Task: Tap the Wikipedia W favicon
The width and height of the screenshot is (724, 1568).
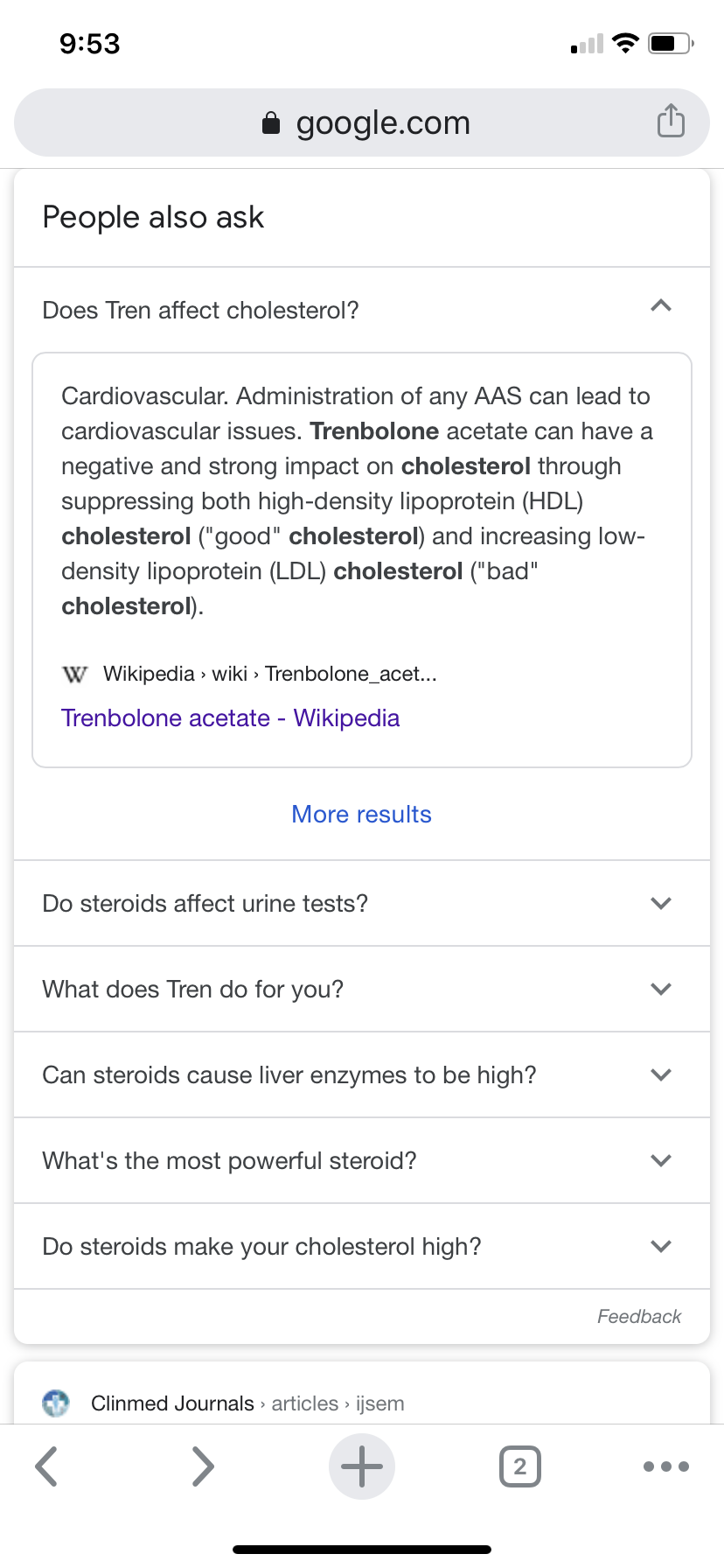Action: (75, 674)
